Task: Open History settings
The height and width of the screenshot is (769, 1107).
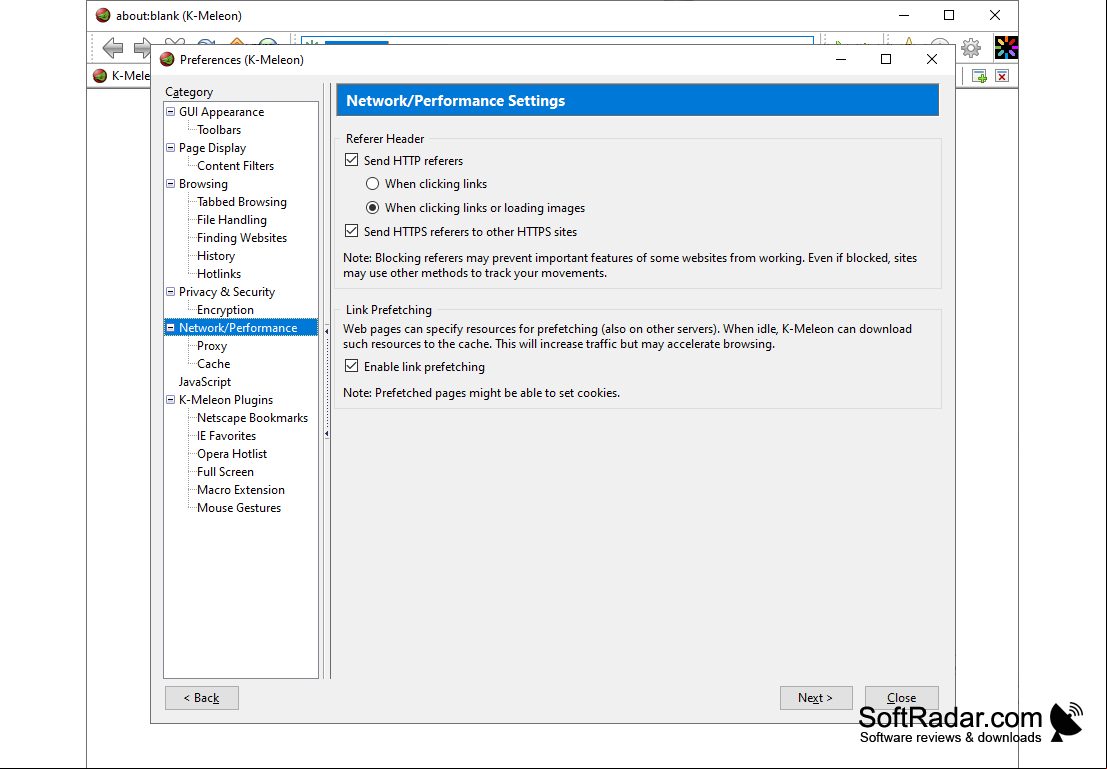Action: (x=215, y=256)
